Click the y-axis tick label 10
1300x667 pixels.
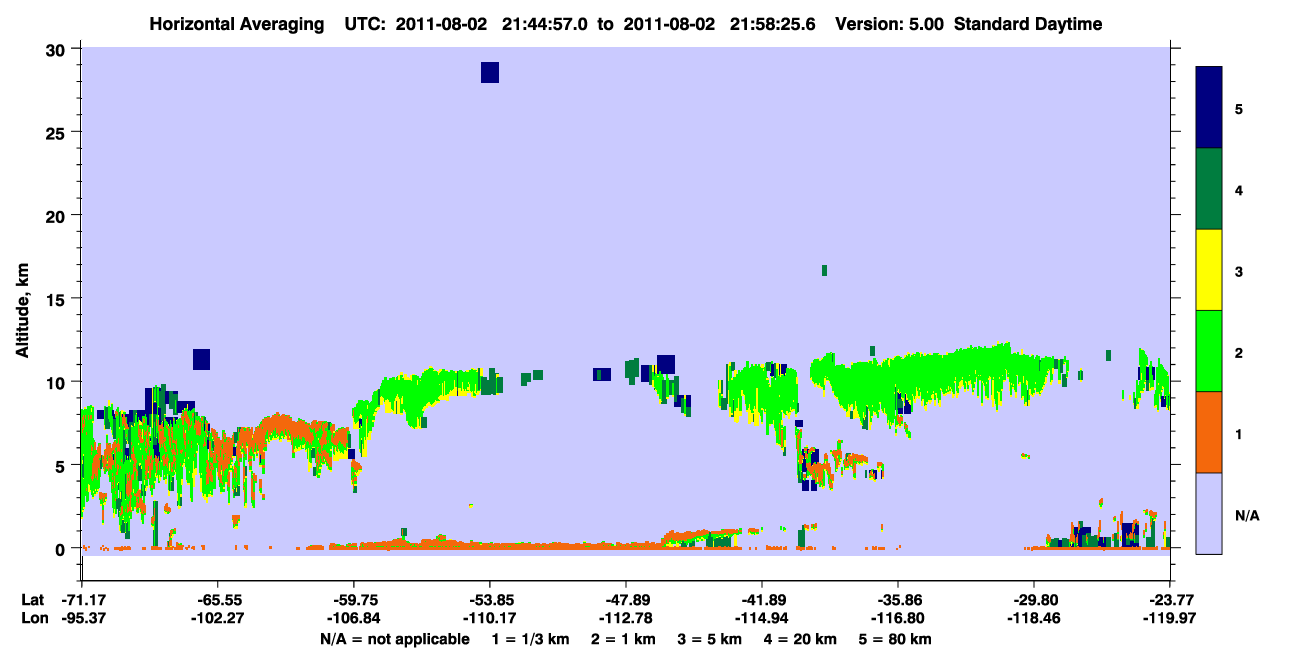pyautogui.click(x=58, y=382)
